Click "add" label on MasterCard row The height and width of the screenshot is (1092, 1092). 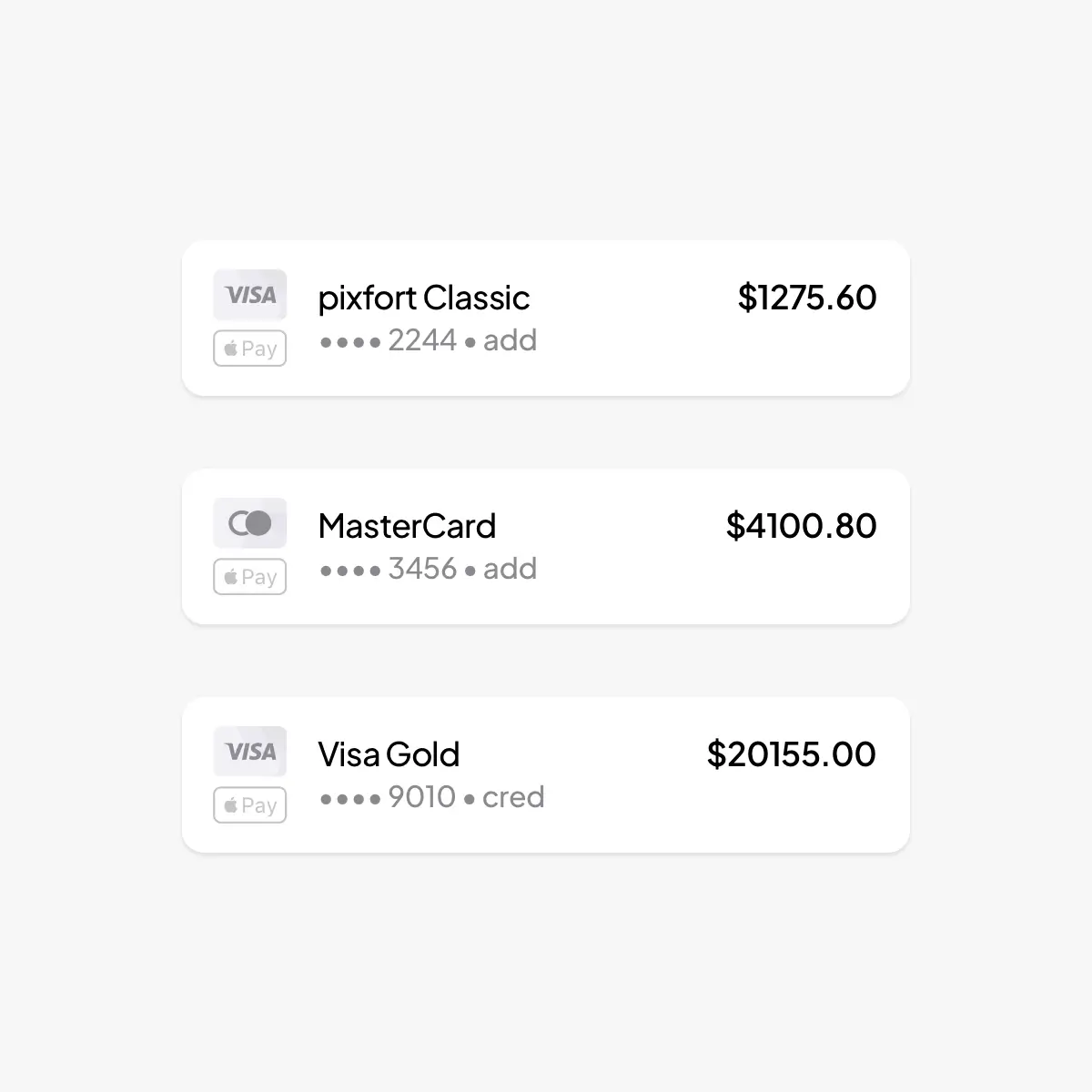(x=510, y=569)
